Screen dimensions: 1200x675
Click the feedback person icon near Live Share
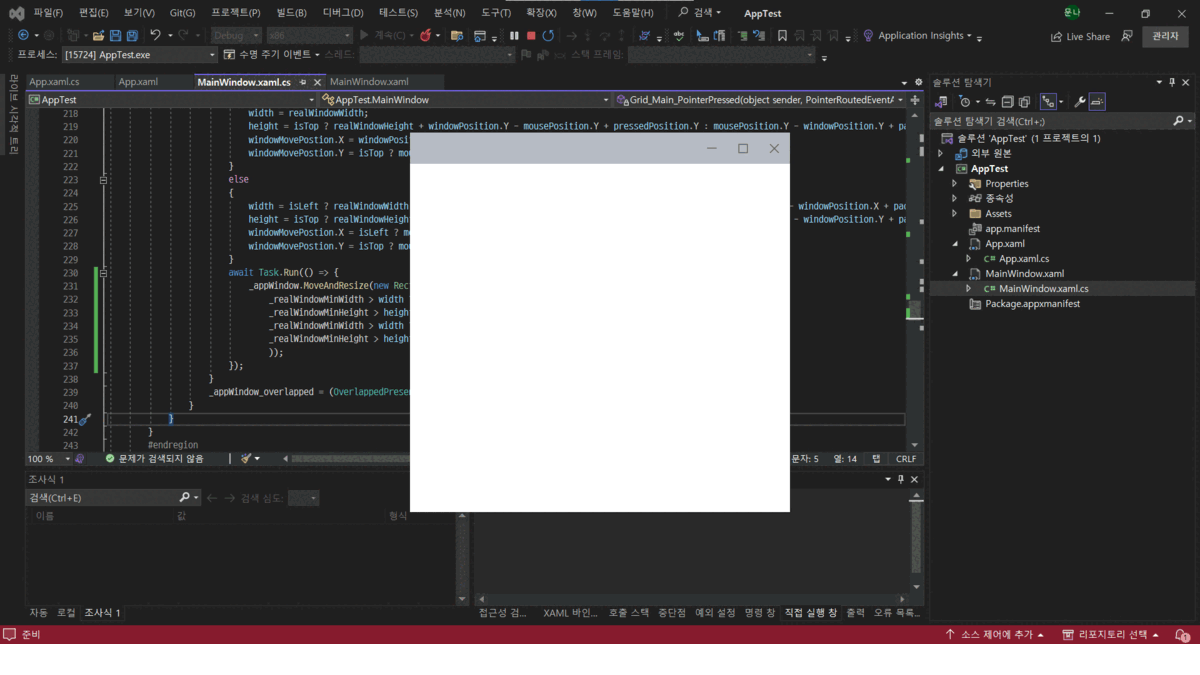click(x=1127, y=36)
